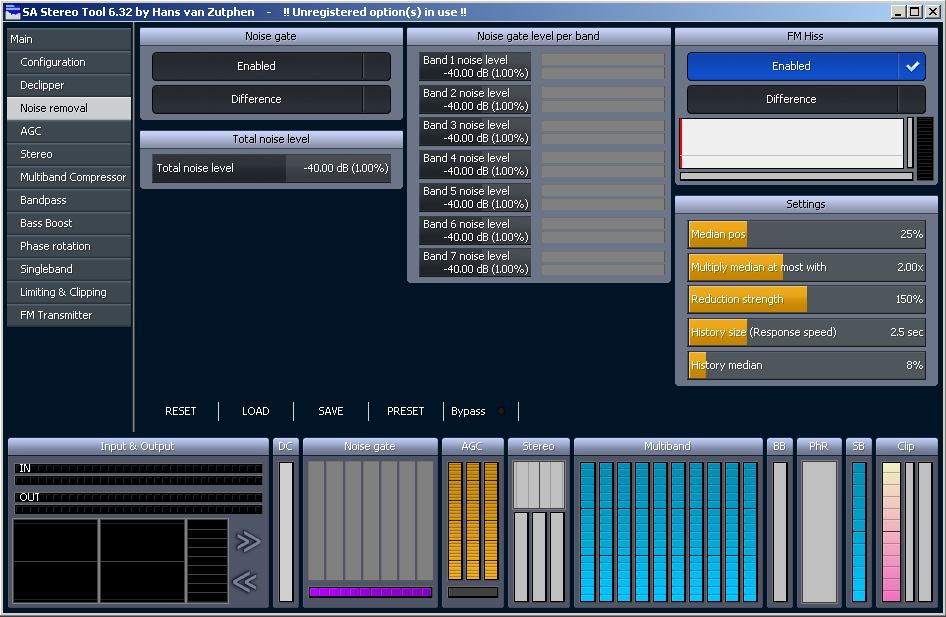This screenshot has height=617, width=946.
Task: Adjust the Band 7 noise level slider
Action: pos(475,262)
